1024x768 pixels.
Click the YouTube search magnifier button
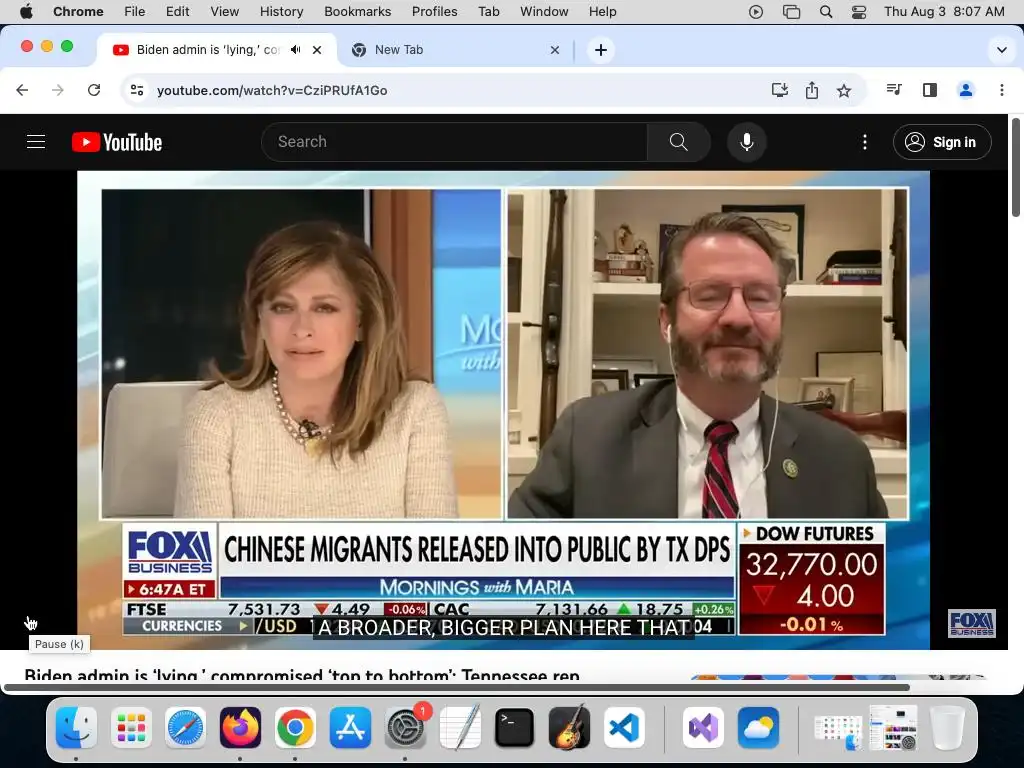pos(679,142)
